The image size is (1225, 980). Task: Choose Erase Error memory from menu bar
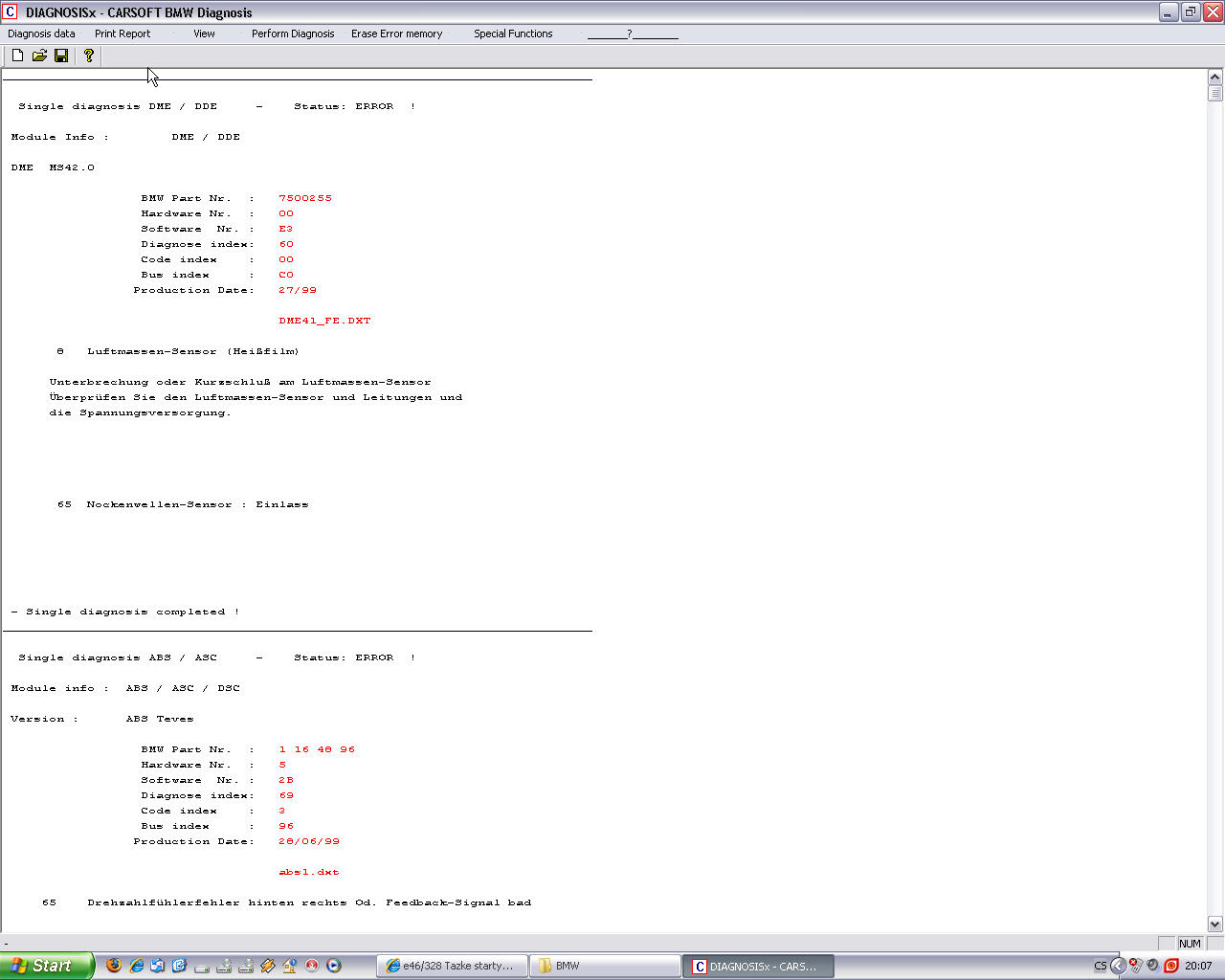pos(396,33)
